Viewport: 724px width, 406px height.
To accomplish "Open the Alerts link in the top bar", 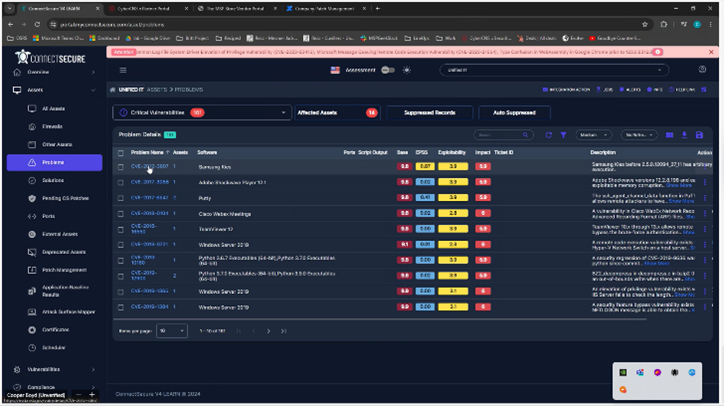I will [630, 90].
